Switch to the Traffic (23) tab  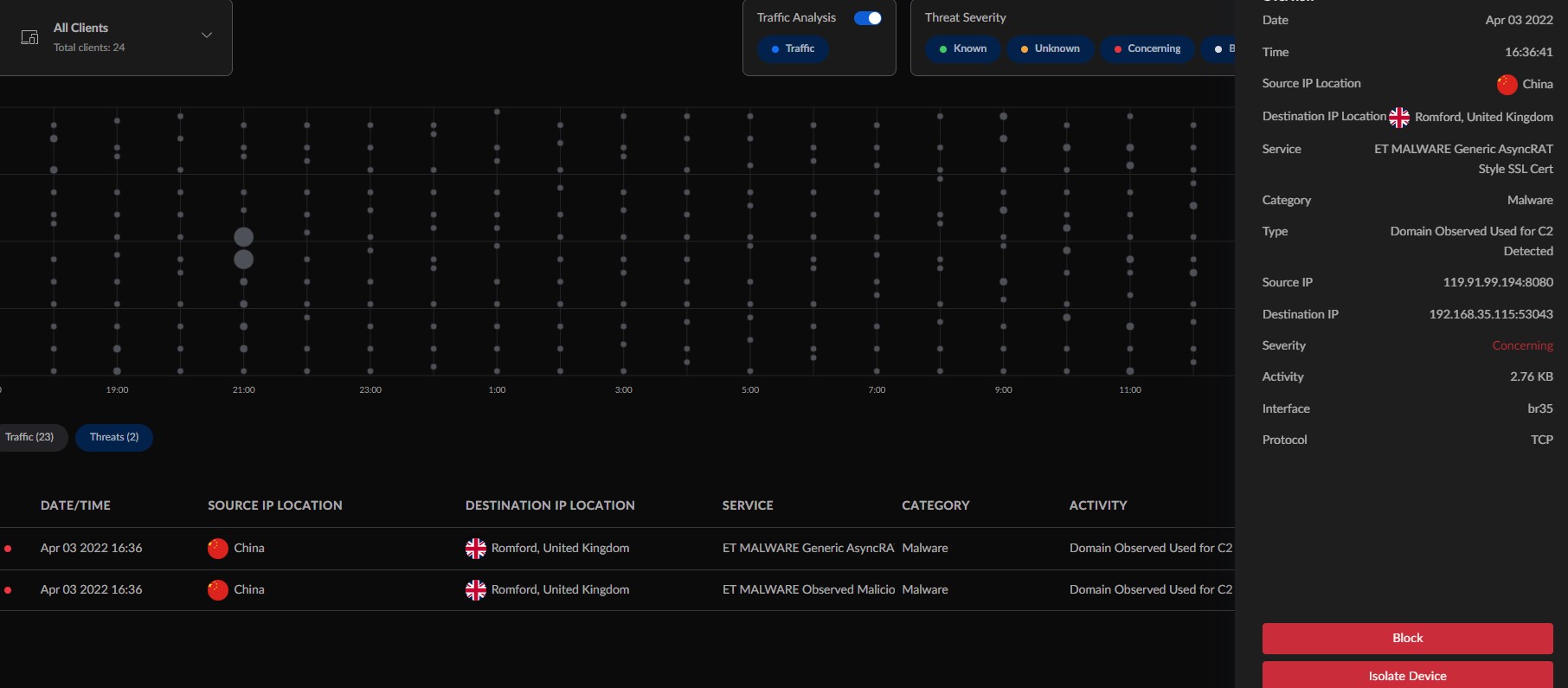pyautogui.click(x=30, y=438)
